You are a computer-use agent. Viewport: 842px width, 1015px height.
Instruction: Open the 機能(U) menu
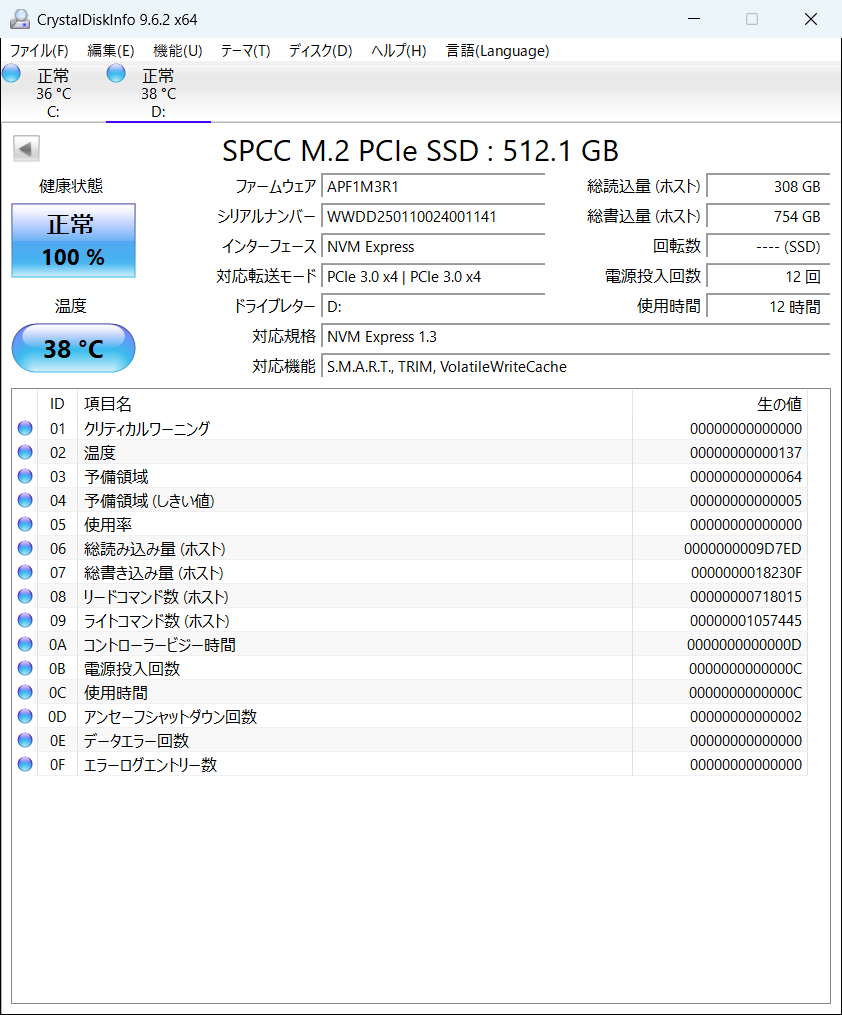point(178,50)
